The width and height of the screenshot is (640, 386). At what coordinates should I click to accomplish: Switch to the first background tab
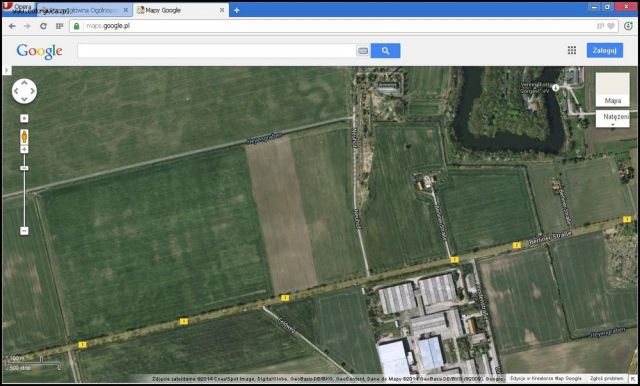pyautogui.click(x=84, y=10)
